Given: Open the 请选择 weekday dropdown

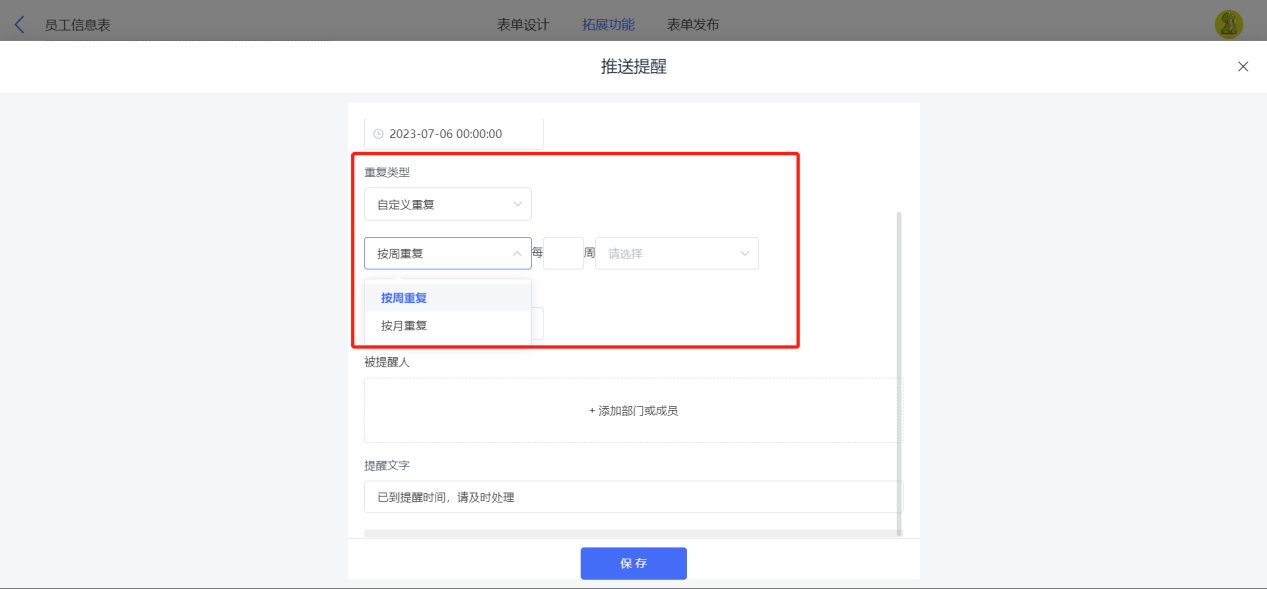Looking at the screenshot, I should tap(677, 254).
